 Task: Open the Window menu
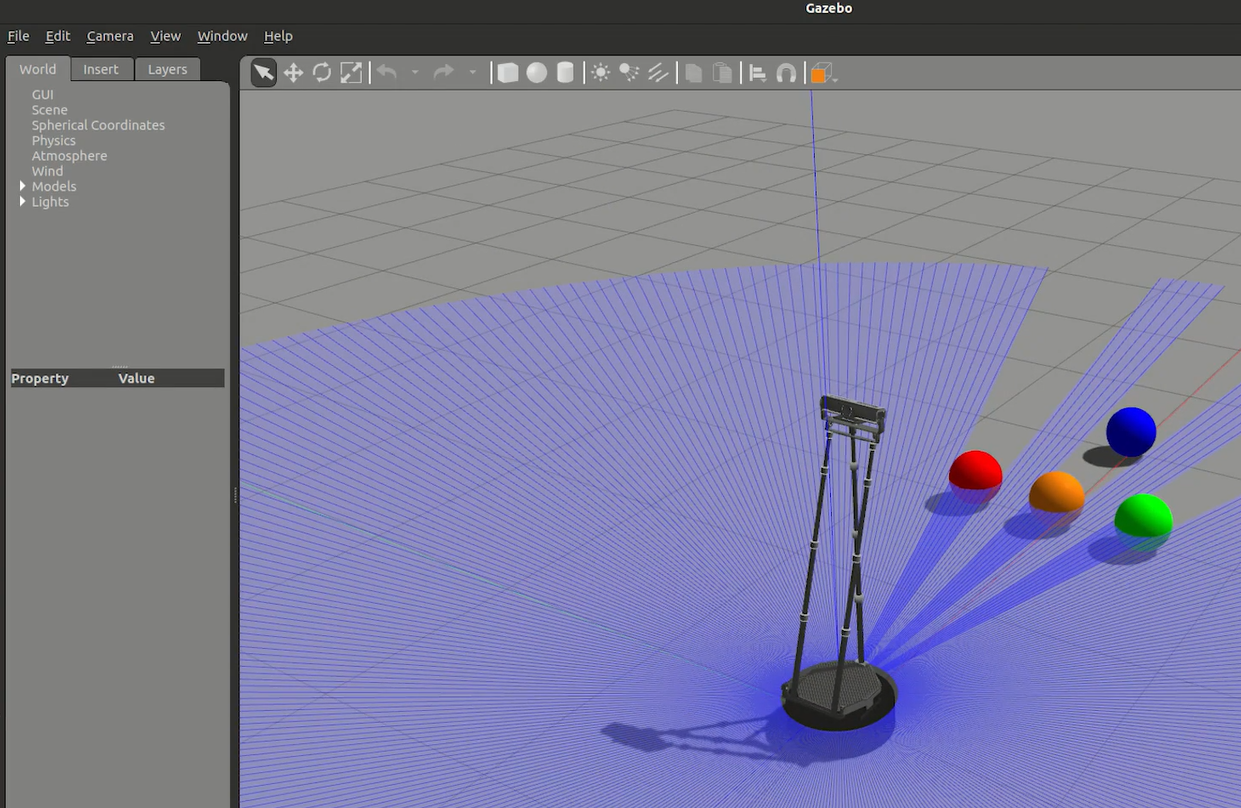pos(222,36)
